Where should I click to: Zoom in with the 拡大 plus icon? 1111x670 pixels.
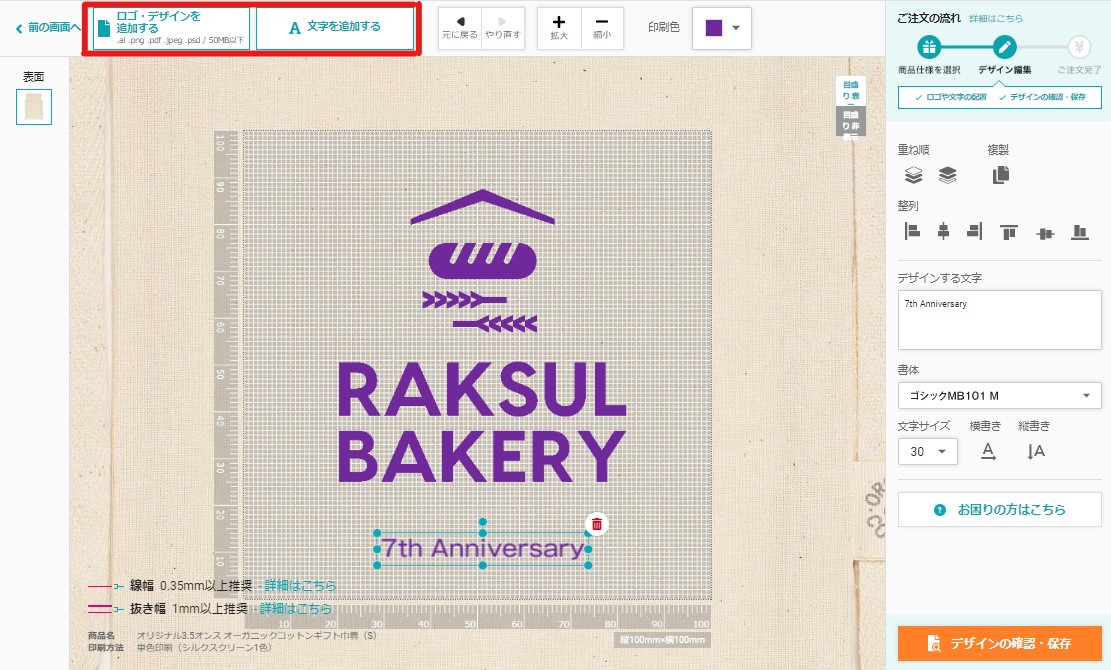559,28
